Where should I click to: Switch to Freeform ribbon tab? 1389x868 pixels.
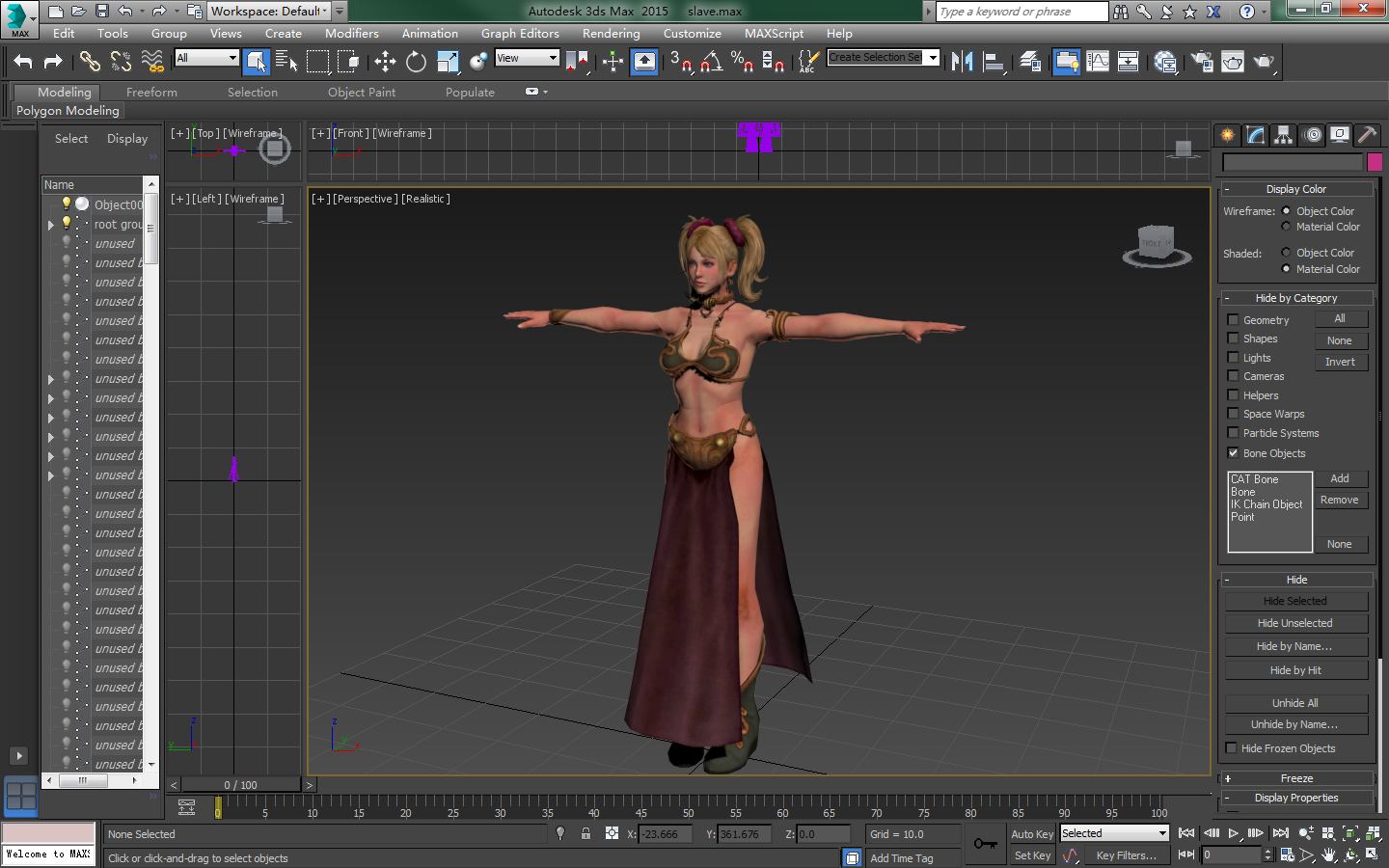point(151,93)
